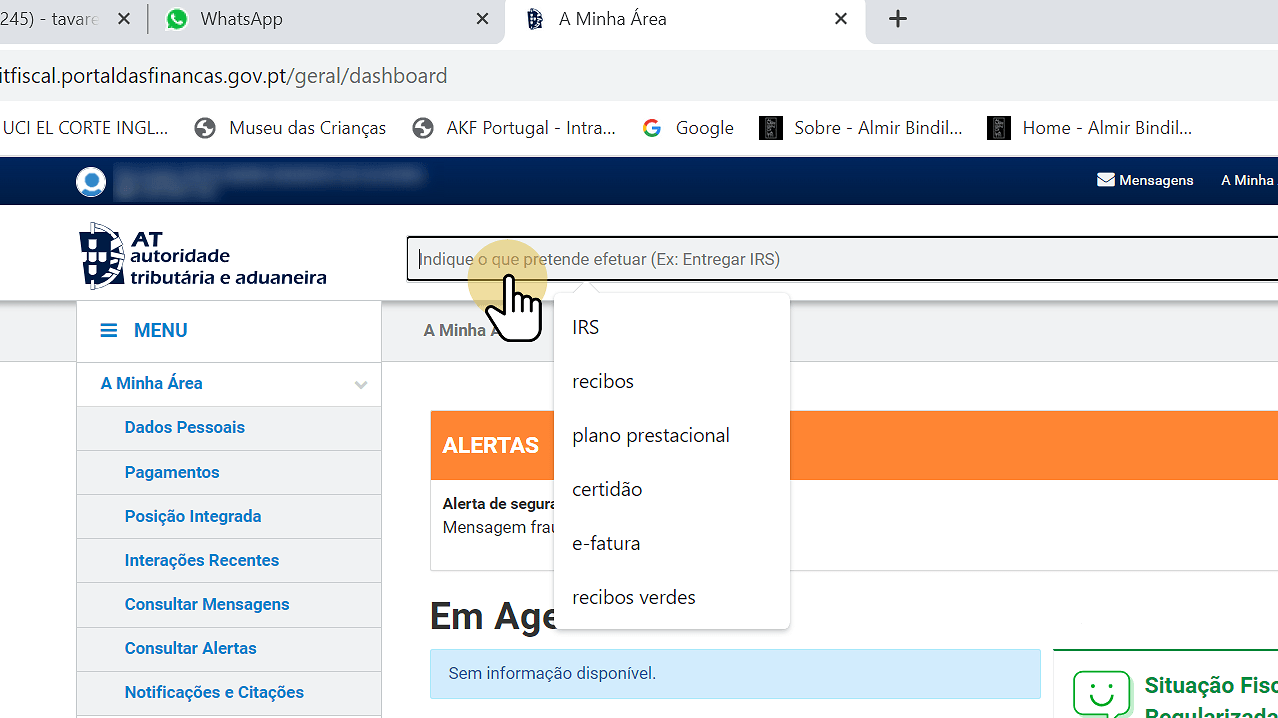Screen dimensions: 1278x718
Task: Open Consultar Mensagens link
Action: tap(207, 604)
